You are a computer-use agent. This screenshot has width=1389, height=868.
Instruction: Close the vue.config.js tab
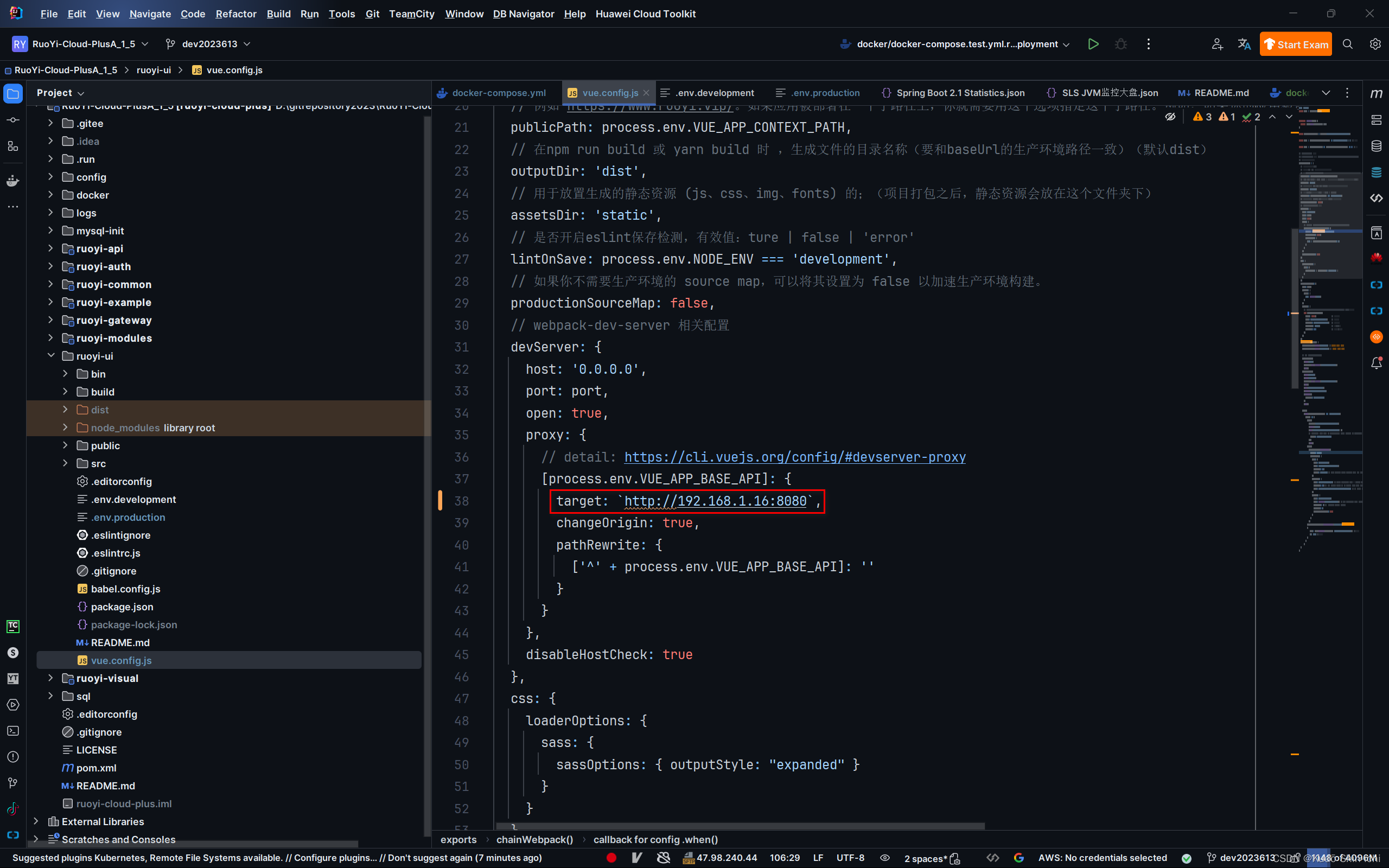646,93
